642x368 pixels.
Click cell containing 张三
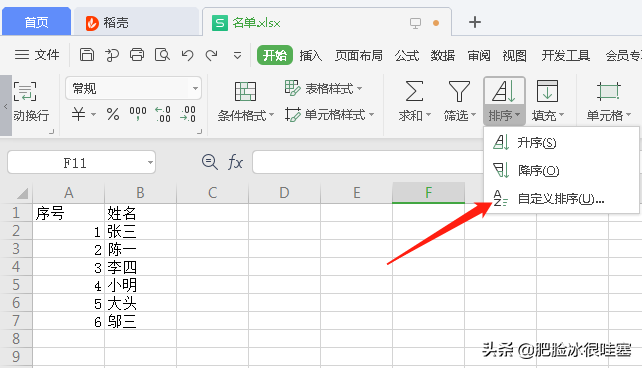pos(140,231)
